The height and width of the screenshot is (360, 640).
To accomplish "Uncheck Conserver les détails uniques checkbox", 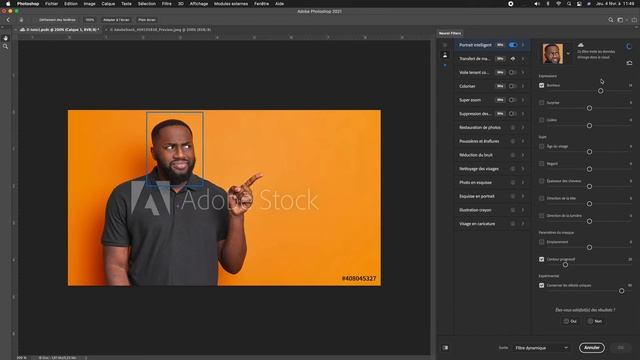I will [x=542, y=286].
